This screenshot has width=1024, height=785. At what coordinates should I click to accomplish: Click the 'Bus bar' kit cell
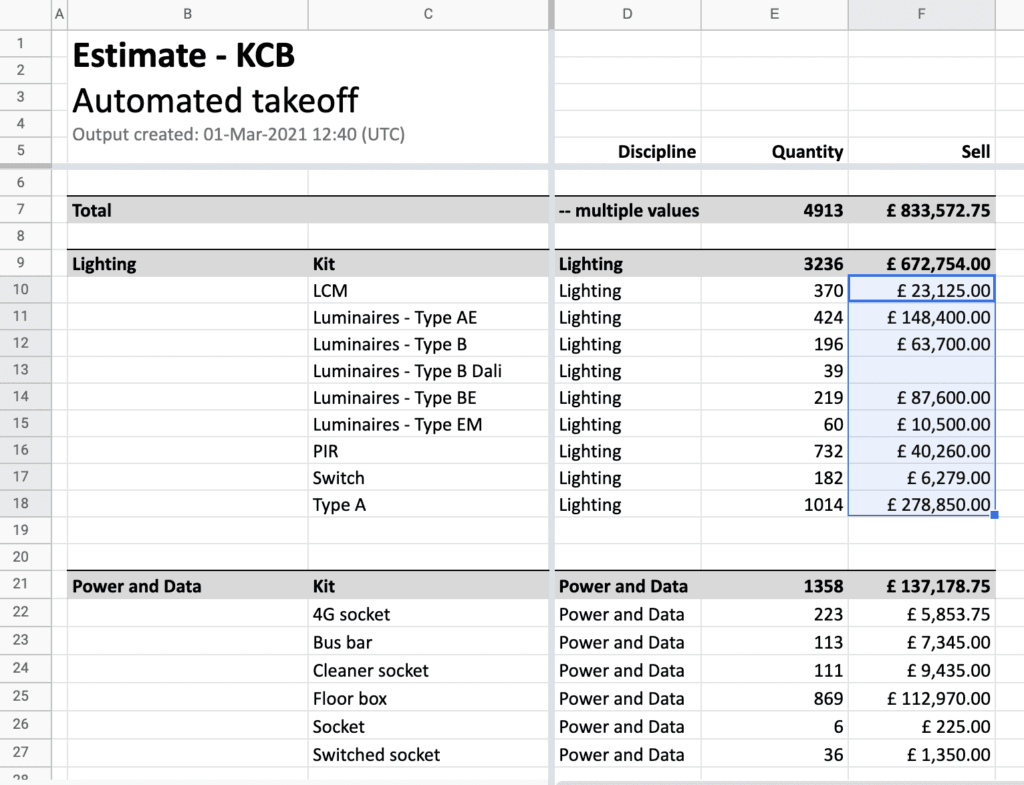point(428,642)
